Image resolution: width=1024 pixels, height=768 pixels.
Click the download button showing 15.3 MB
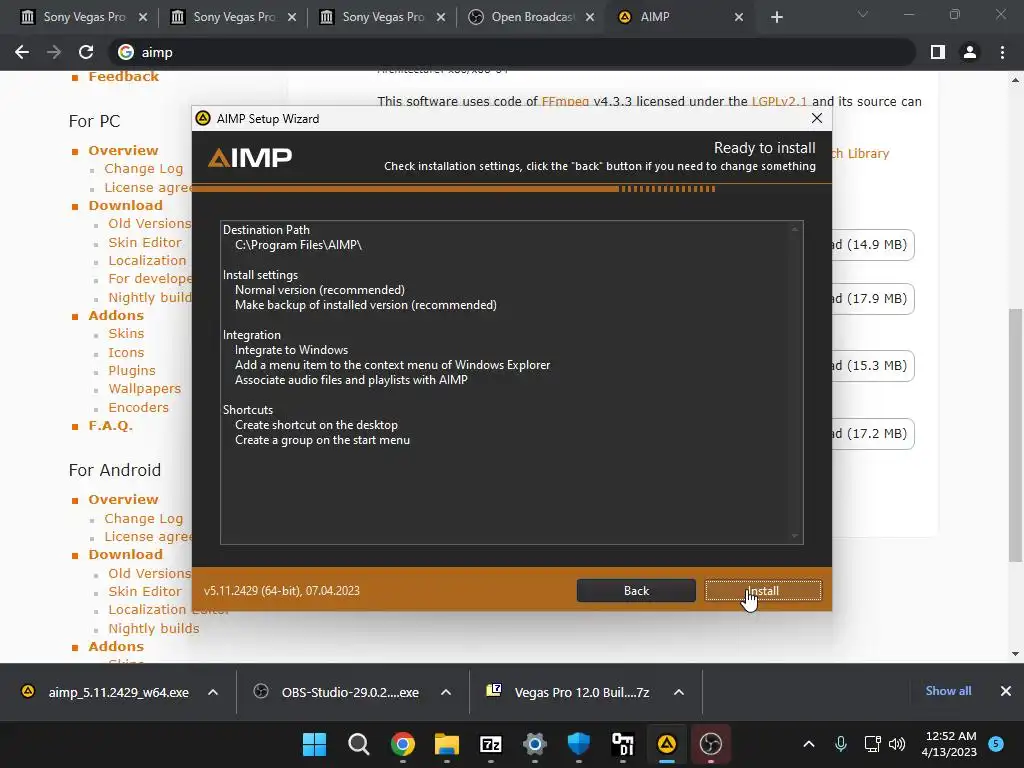(x=873, y=366)
